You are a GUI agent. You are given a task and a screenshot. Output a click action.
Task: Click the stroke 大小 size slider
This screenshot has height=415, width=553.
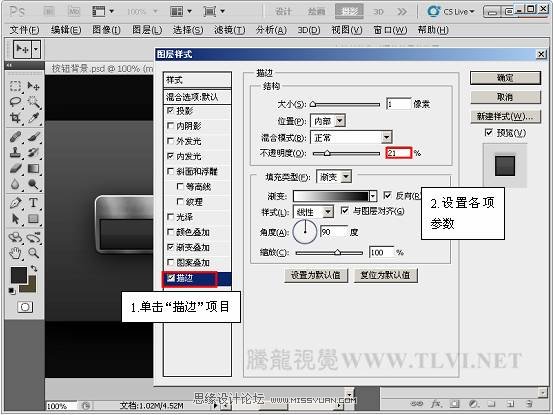(345, 105)
